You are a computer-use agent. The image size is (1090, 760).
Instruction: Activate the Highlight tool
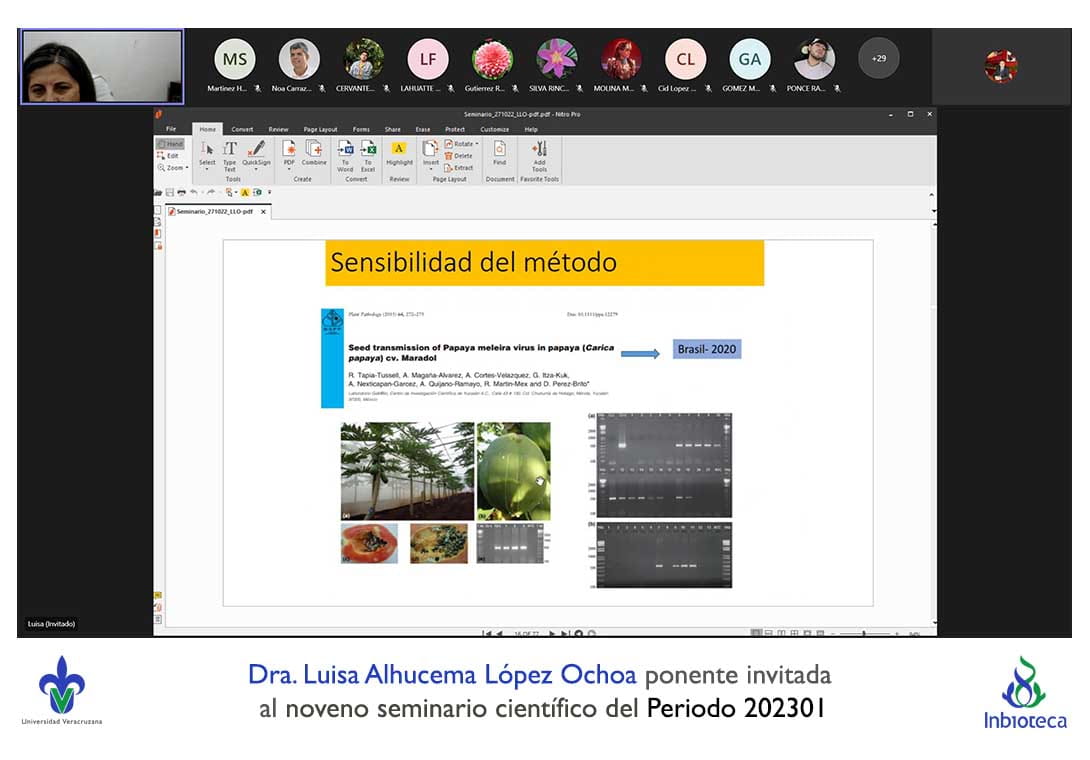pos(399,153)
